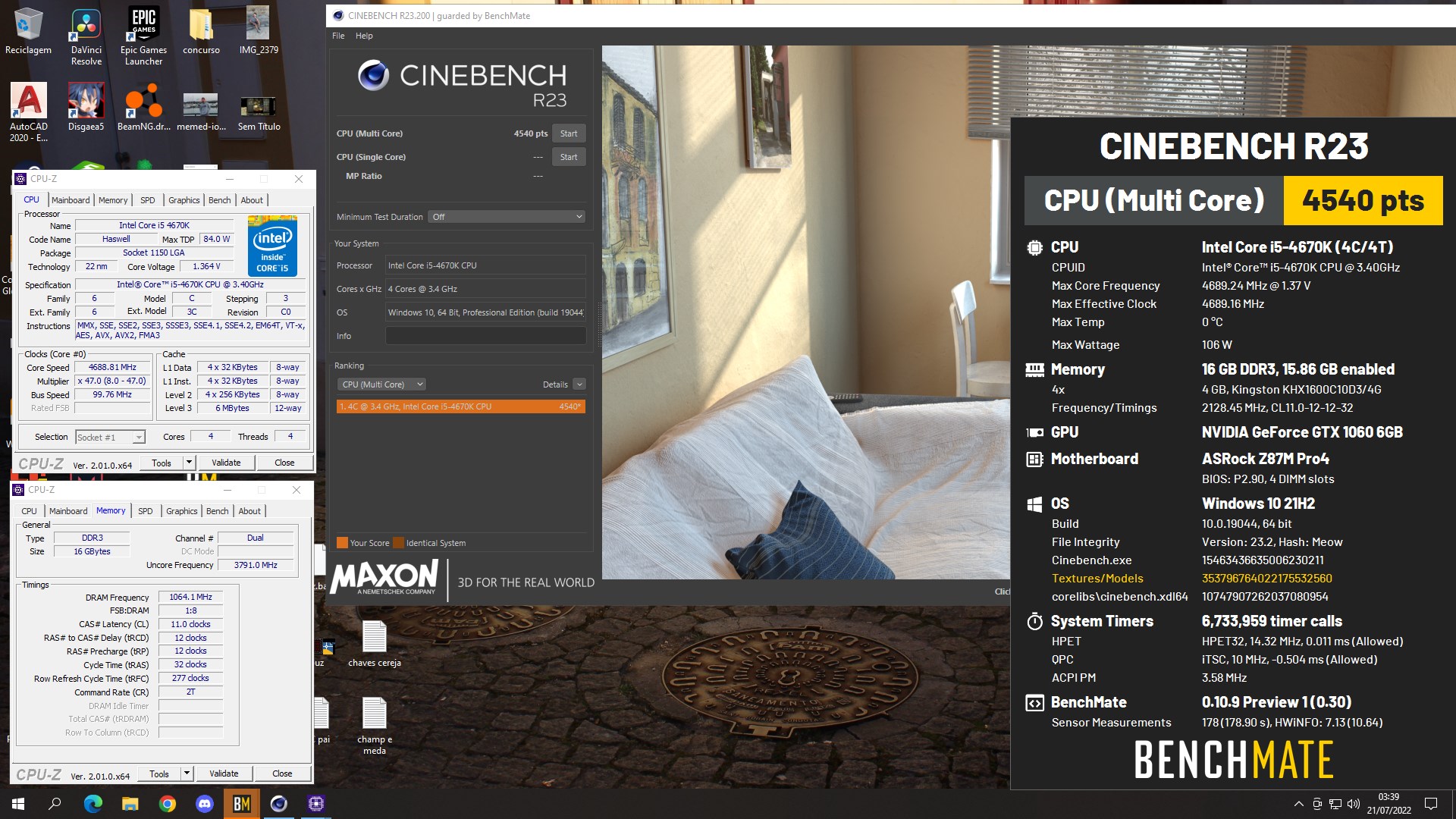Open champ e meda text file

pyautogui.click(x=374, y=726)
